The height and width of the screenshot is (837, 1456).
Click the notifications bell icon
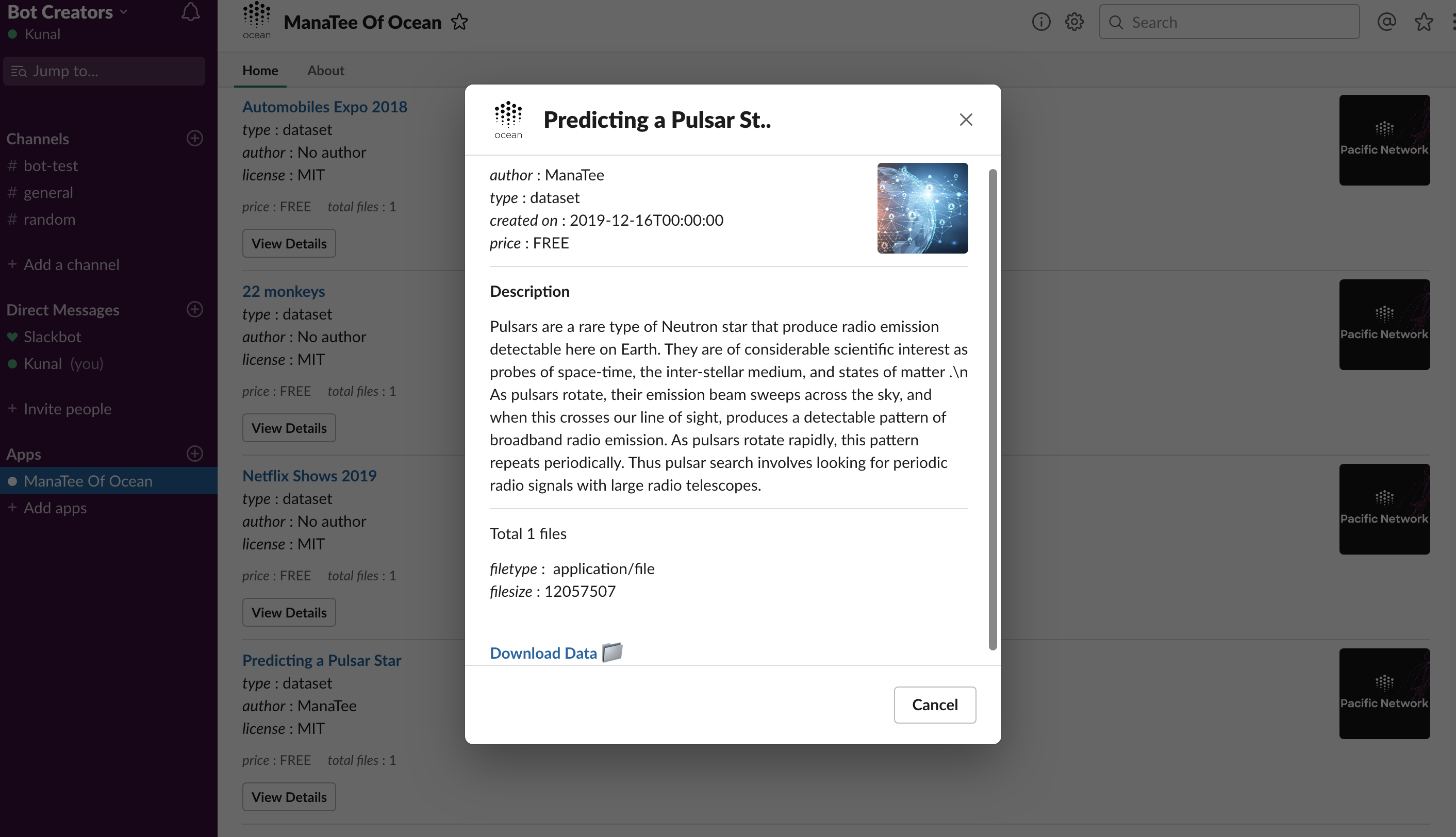(190, 12)
